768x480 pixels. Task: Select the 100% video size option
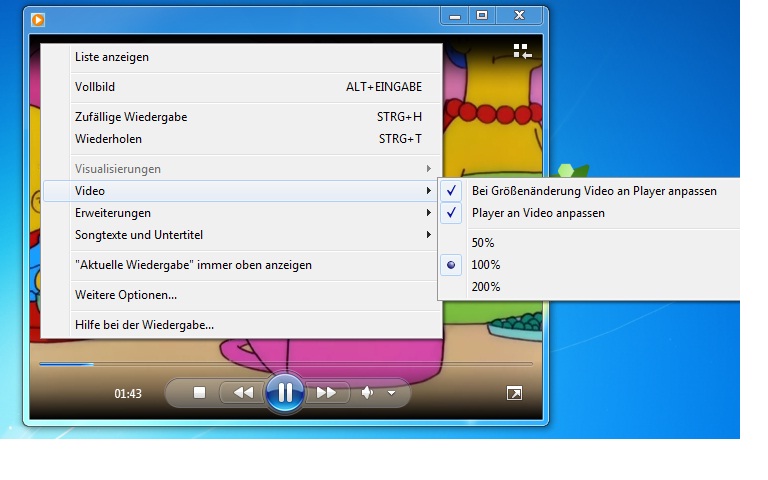486,265
